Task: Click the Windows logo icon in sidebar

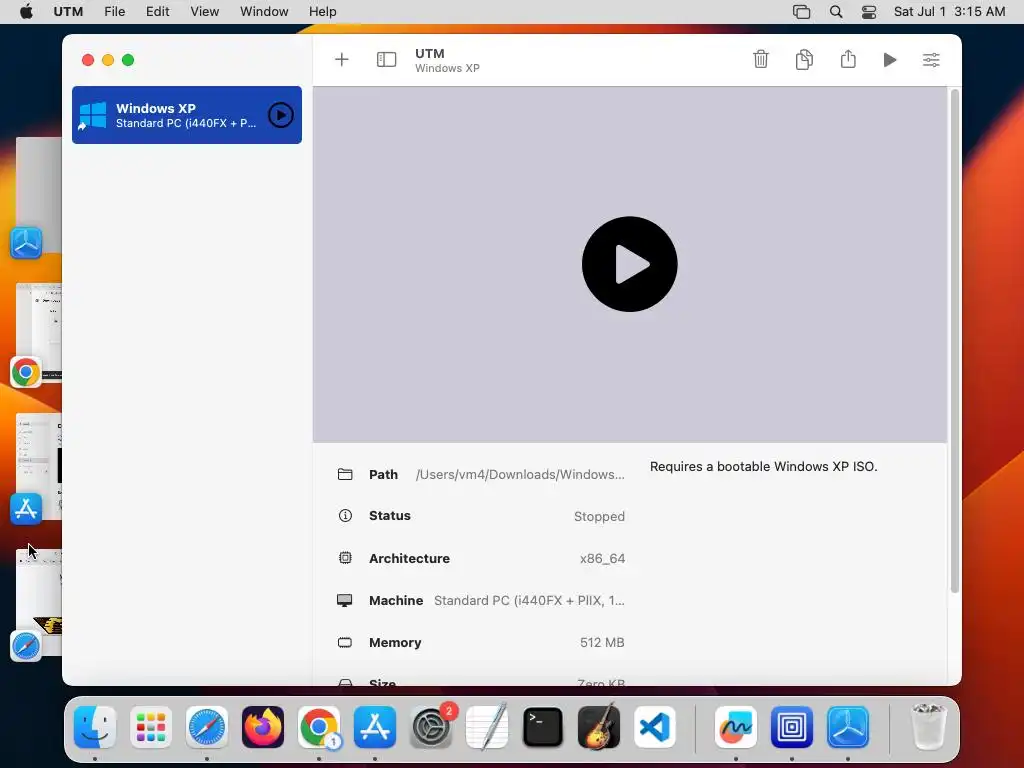Action: coord(93,115)
